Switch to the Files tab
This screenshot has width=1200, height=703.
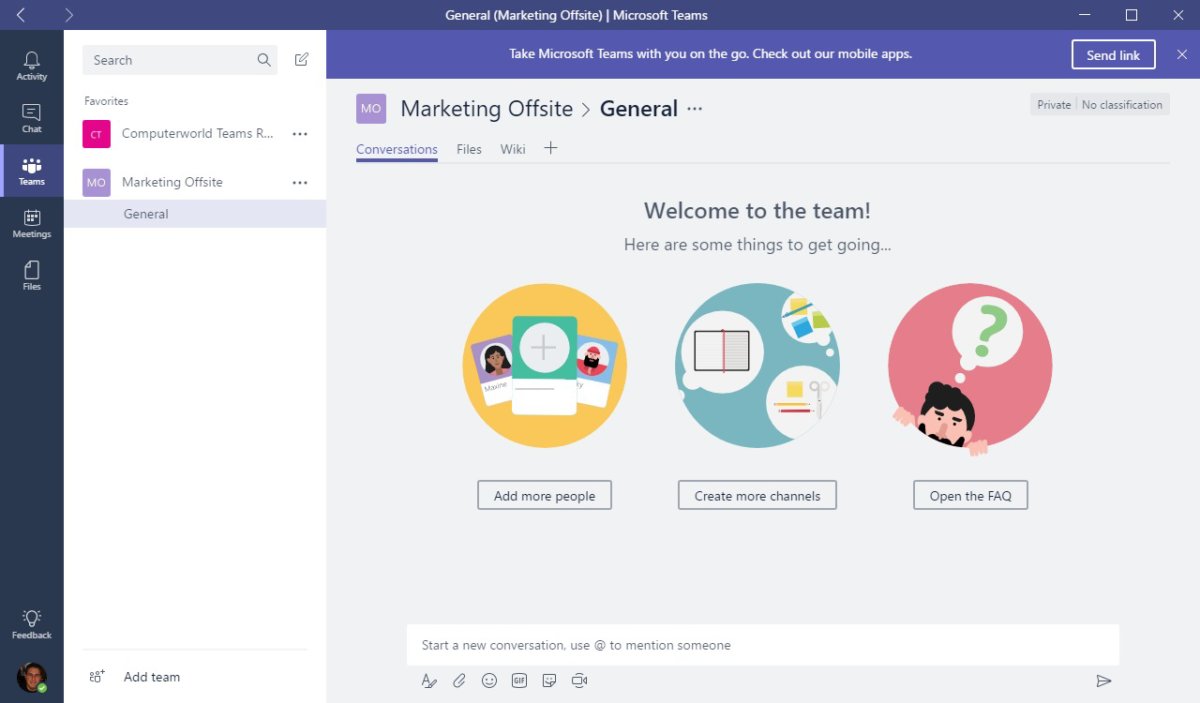(469, 149)
